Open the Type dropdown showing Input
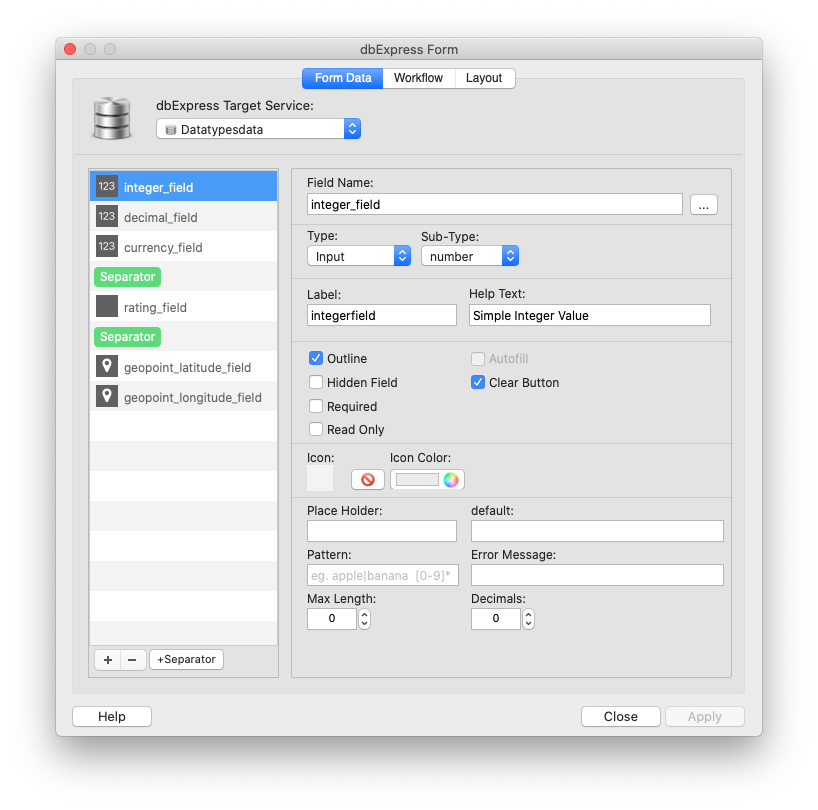 [x=358, y=257]
